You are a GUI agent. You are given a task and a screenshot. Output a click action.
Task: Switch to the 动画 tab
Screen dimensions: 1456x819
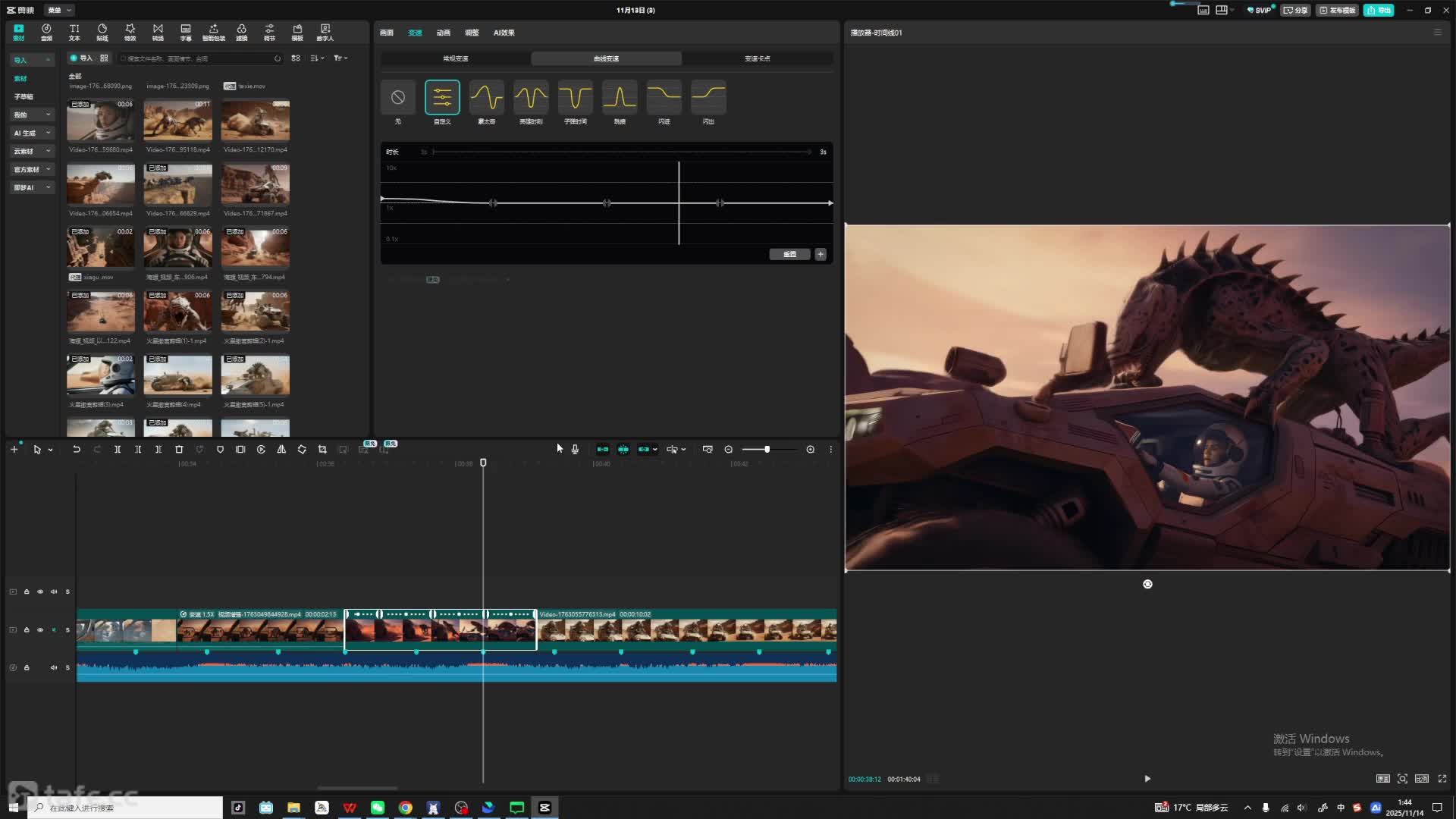point(444,33)
